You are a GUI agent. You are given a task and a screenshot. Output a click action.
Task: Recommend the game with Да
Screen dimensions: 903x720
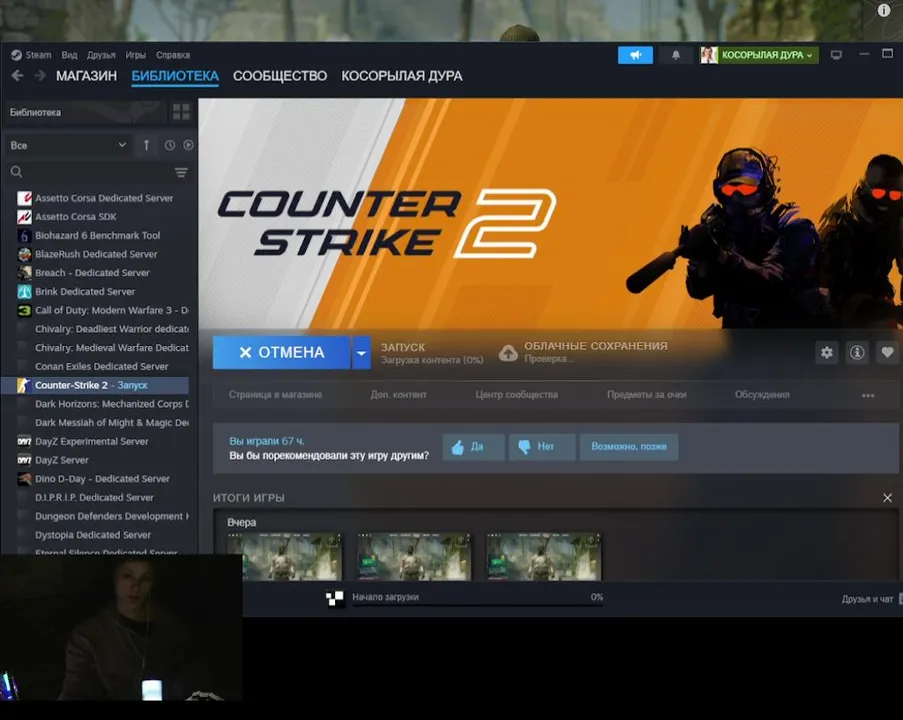(x=473, y=446)
